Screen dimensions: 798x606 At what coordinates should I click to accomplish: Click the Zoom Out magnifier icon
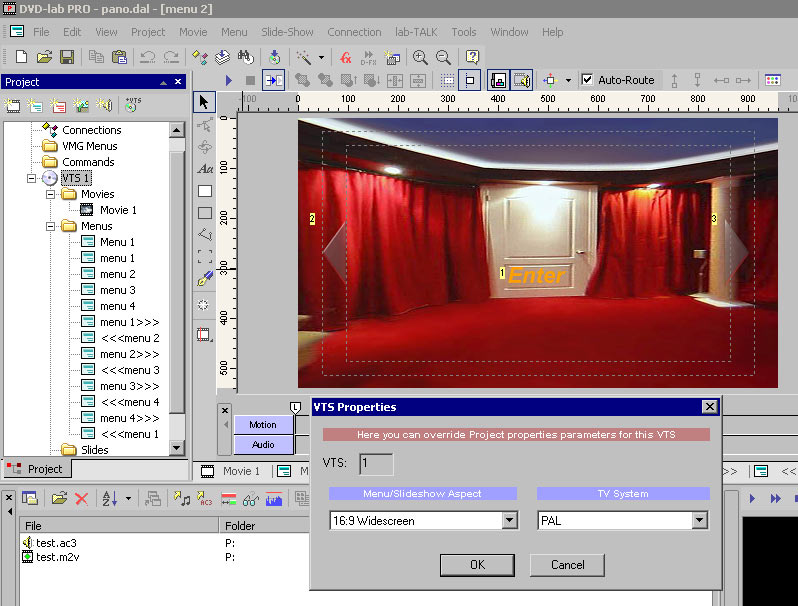click(443, 57)
